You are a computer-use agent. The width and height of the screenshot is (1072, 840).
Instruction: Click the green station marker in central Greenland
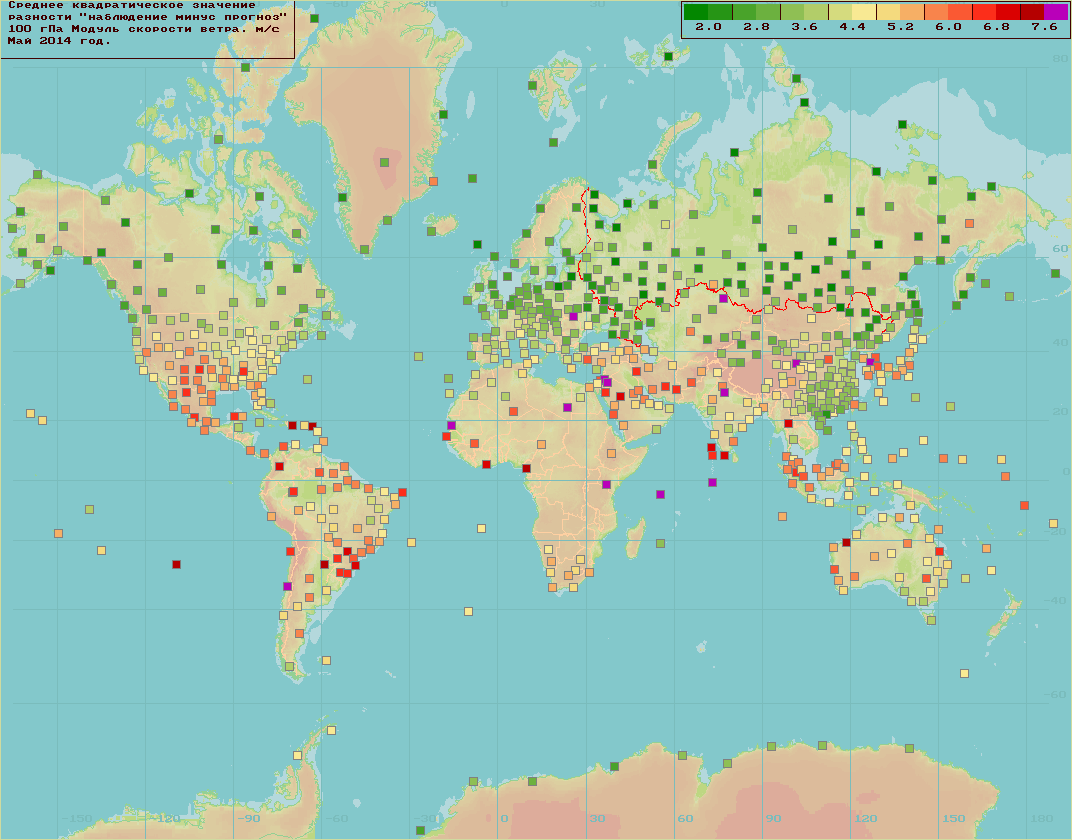(x=384, y=163)
